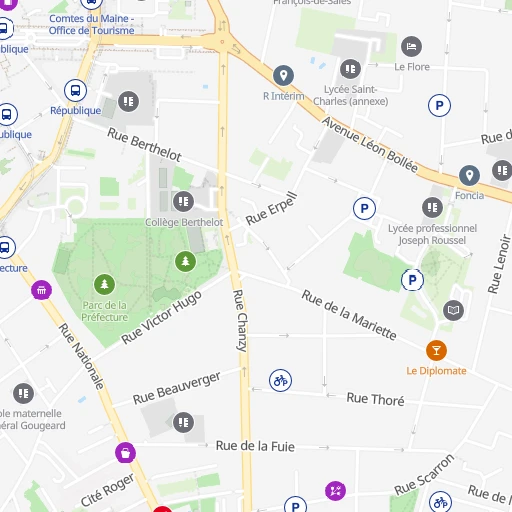
Task: Click the purple shopping bag icon
Action: [x=125, y=453]
